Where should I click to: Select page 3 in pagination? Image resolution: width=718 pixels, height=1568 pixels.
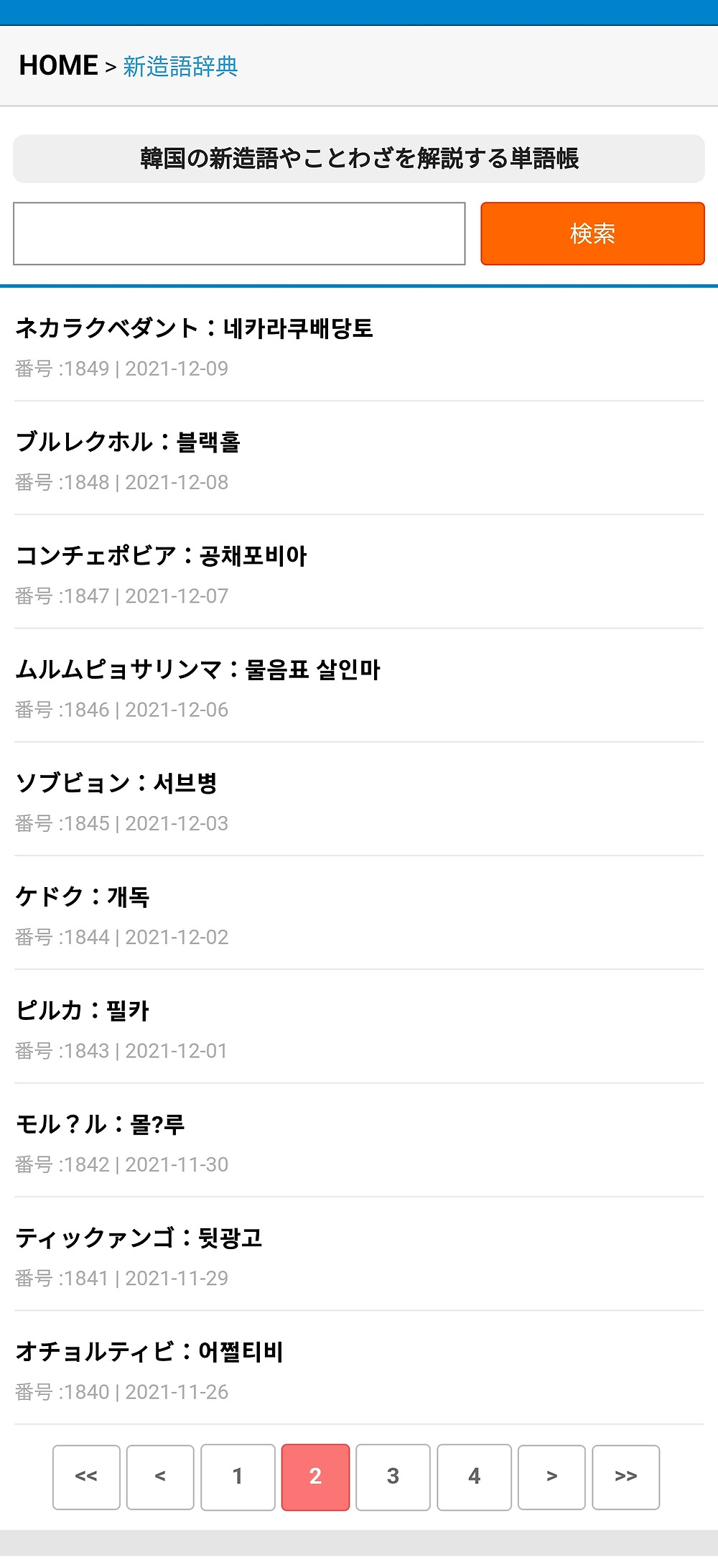393,1477
